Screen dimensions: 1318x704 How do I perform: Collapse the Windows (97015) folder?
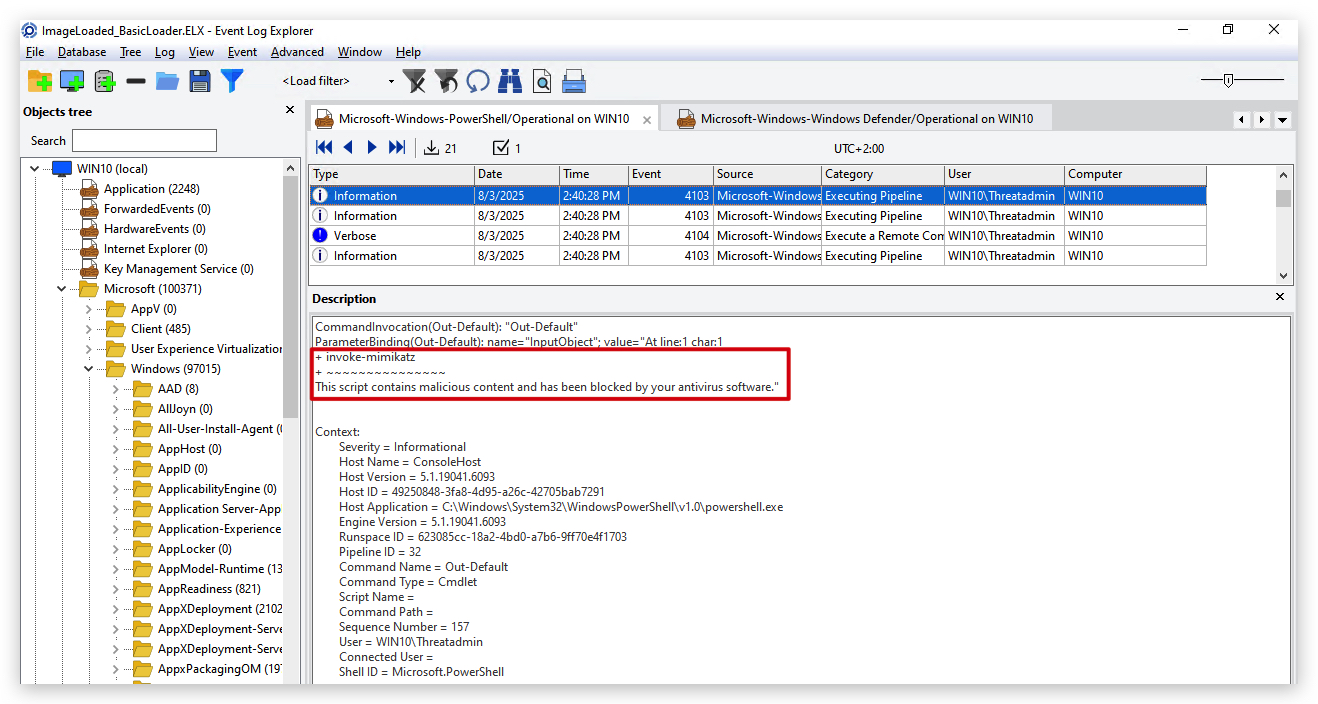click(x=89, y=369)
